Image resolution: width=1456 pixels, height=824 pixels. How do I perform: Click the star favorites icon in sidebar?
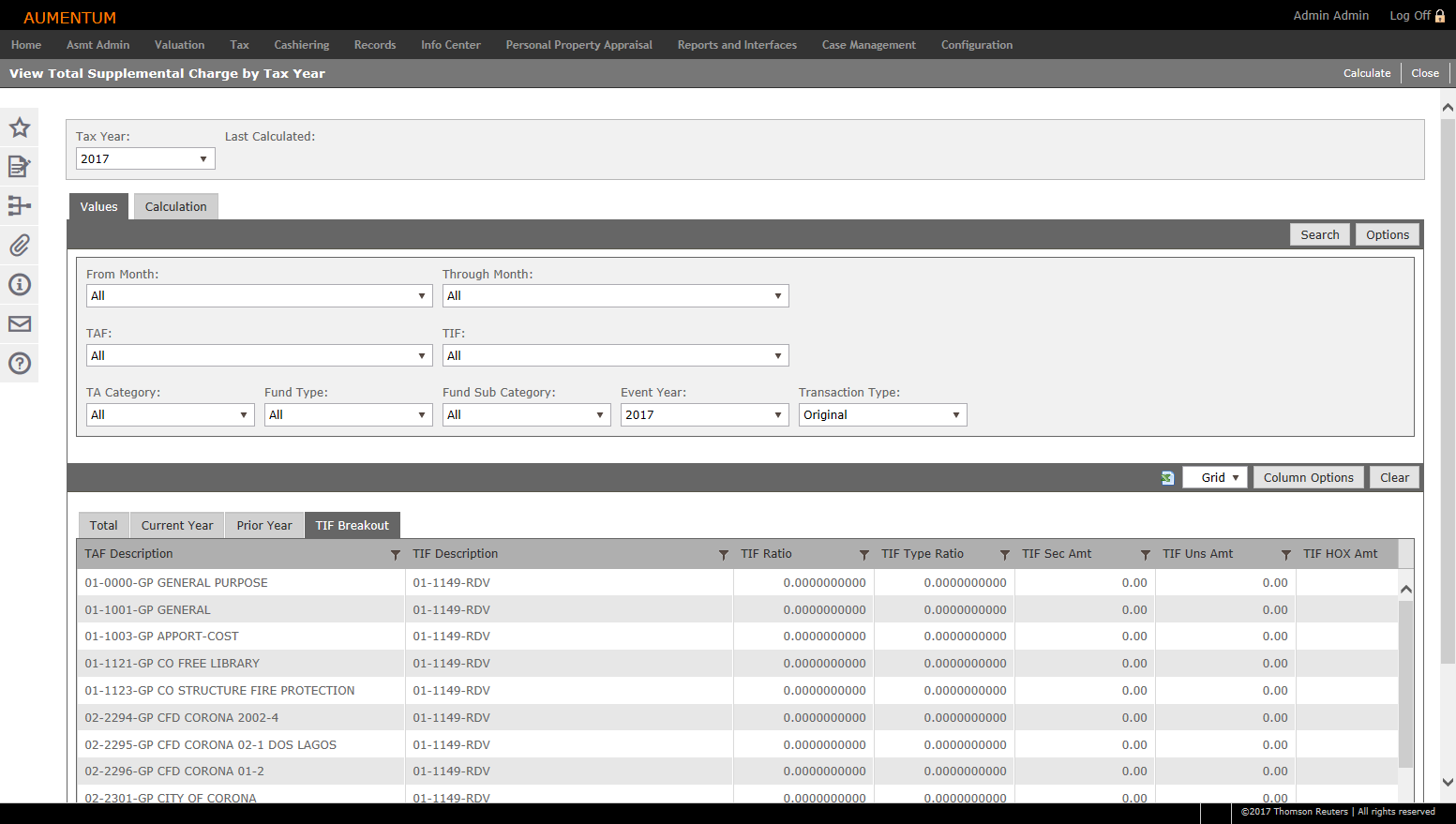coord(20,127)
